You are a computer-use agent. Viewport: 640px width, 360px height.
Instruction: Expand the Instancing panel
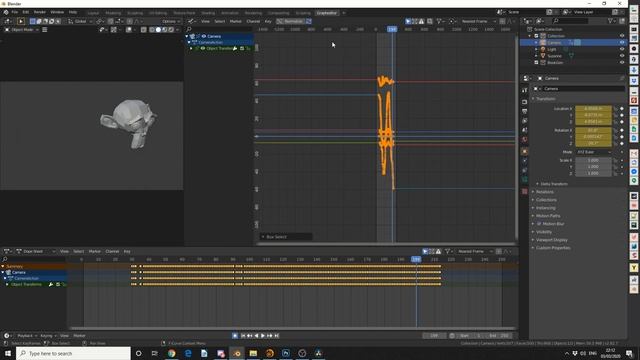click(x=545, y=208)
